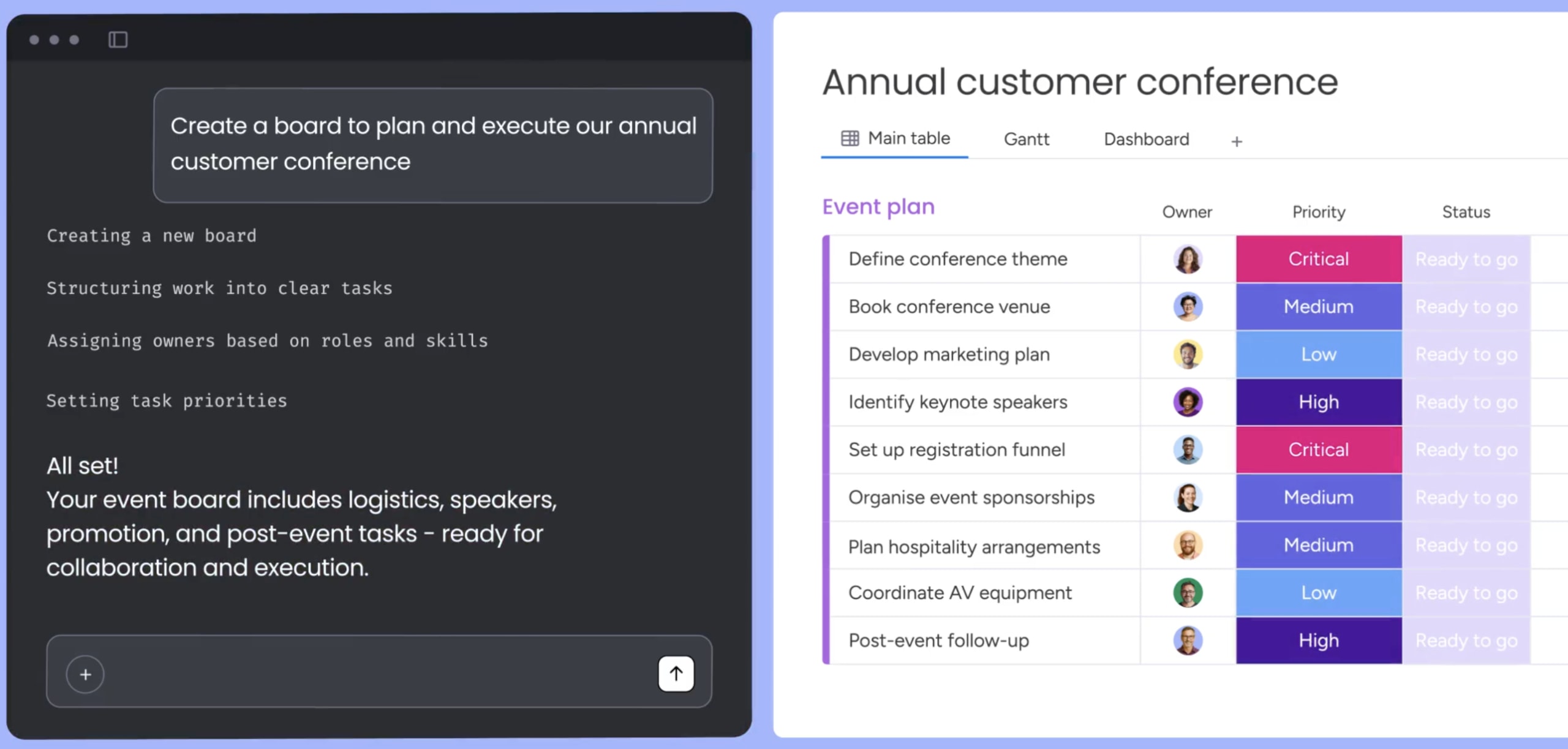Open the Dashboard tab

pos(1147,140)
